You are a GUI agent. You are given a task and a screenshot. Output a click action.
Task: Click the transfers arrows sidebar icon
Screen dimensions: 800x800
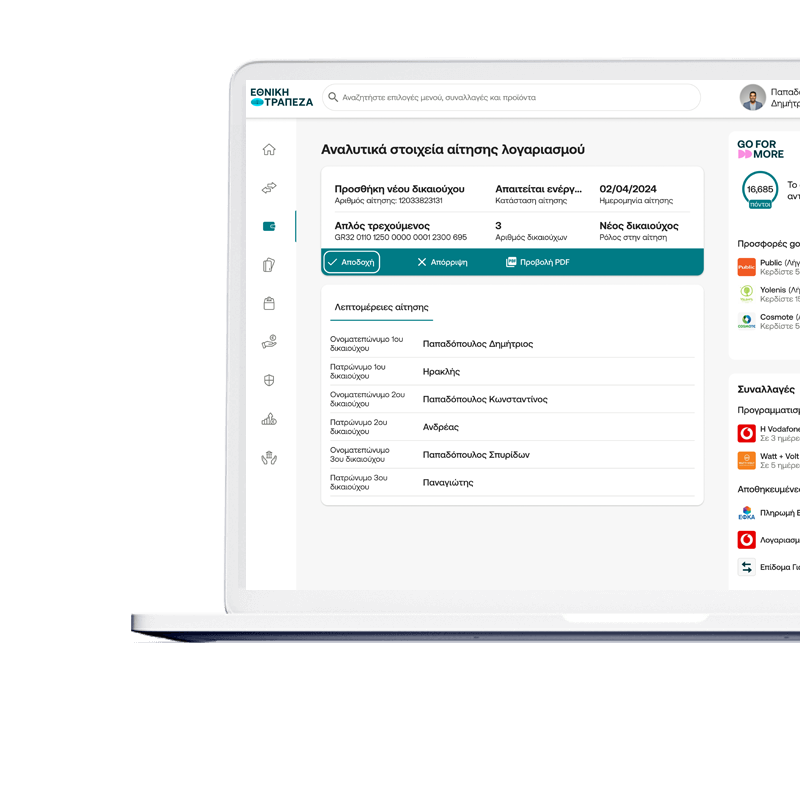pos(269,188)
